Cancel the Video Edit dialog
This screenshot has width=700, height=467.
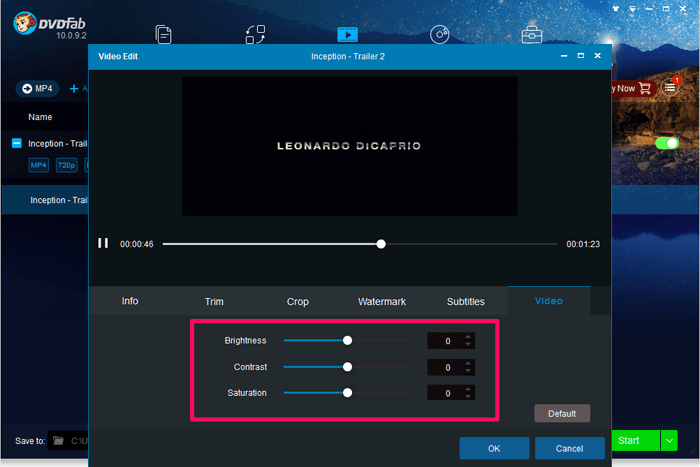pyautogui.click(x=570, y=448)
